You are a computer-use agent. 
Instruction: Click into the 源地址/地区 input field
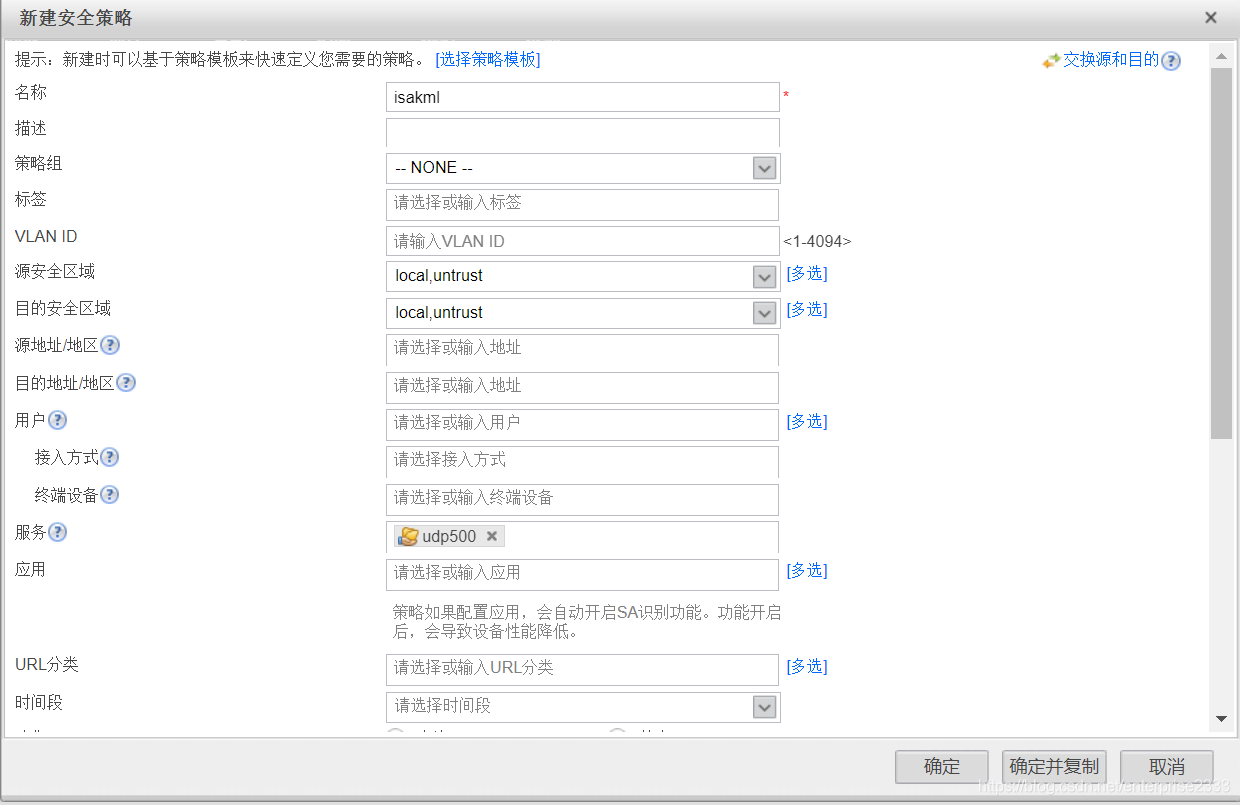[x=583, y=350]
